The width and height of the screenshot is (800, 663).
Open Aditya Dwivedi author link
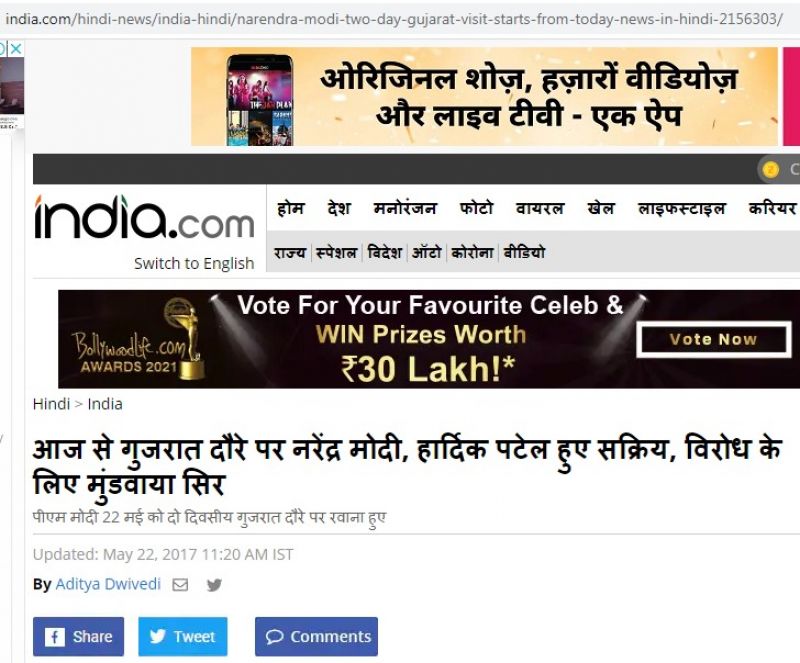[108, 584]
